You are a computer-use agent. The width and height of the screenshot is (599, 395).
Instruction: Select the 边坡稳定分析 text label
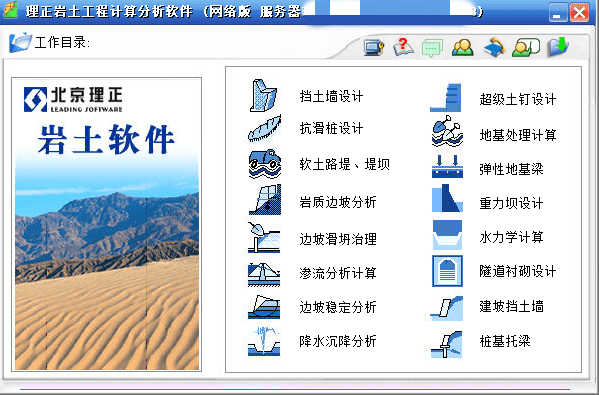(x=338, y=307)
